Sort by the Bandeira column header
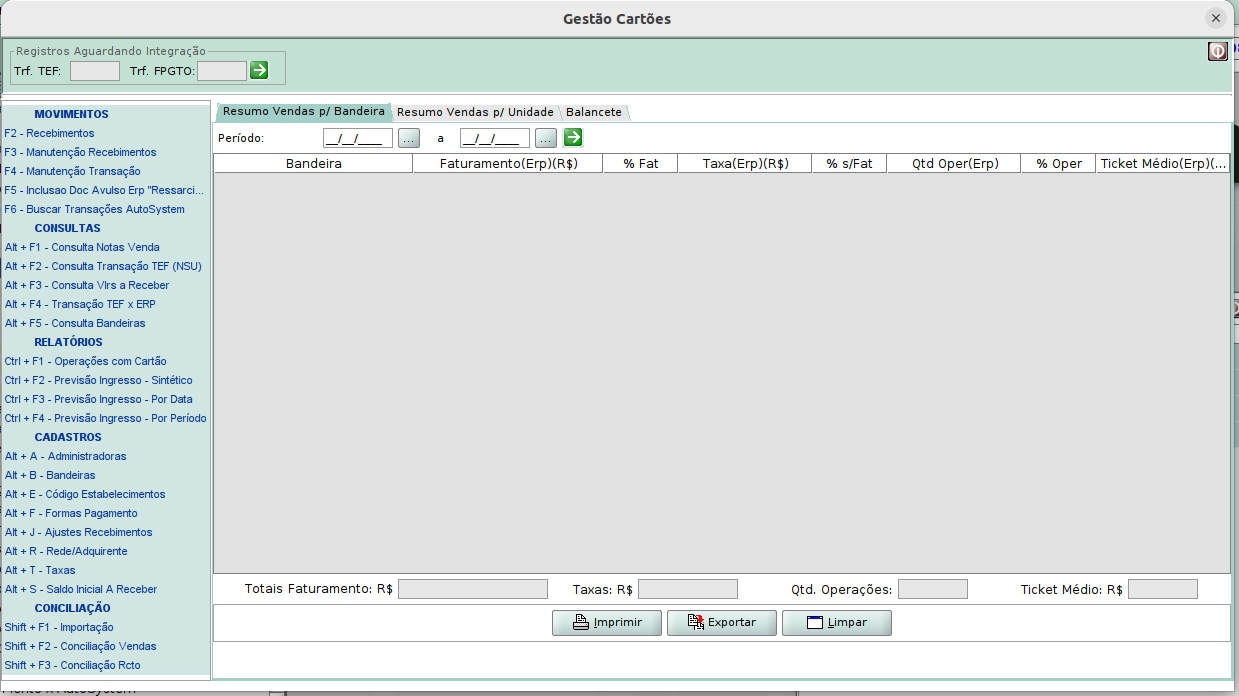 click(x=313, y=163)
